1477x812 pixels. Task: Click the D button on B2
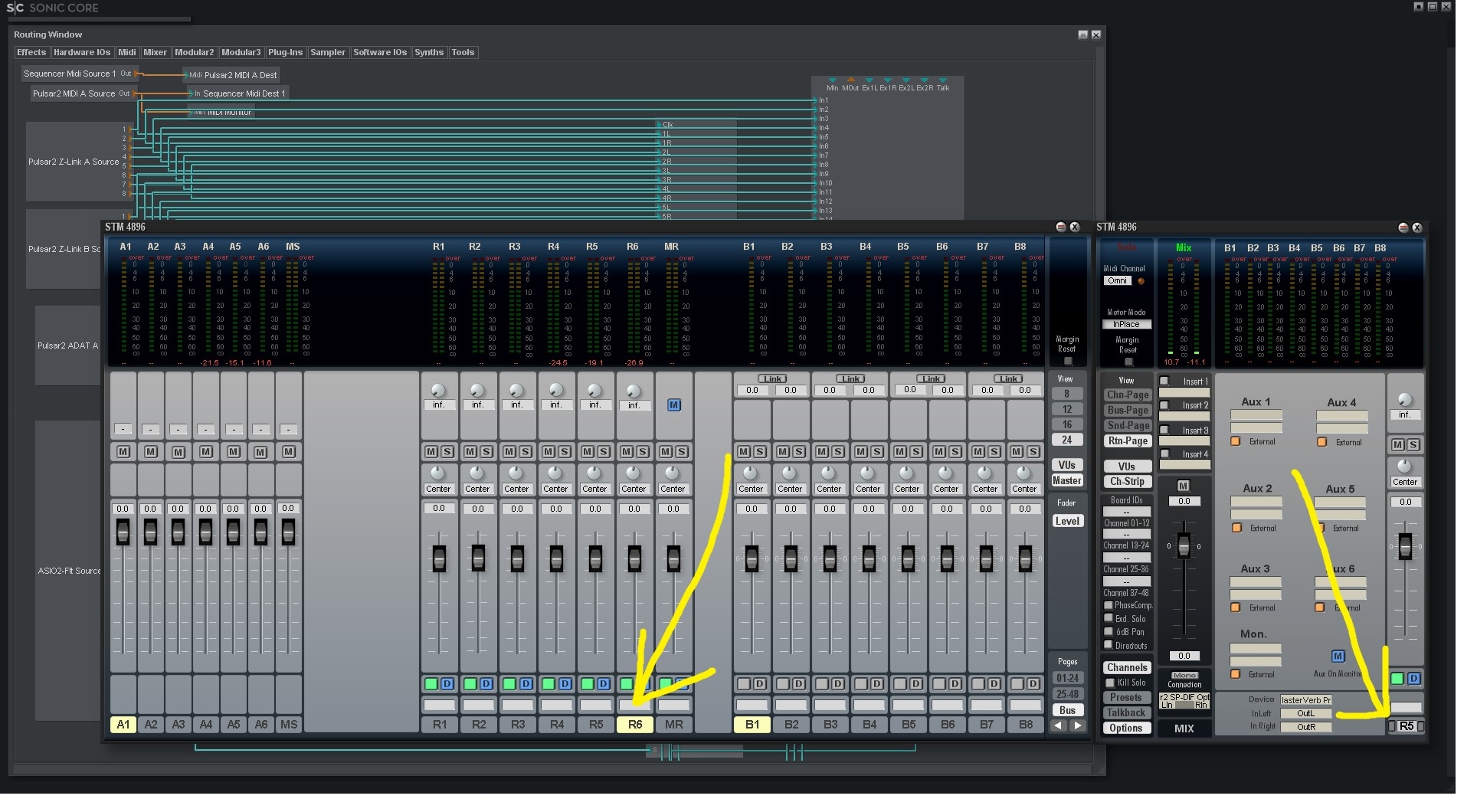click(799, 683)
